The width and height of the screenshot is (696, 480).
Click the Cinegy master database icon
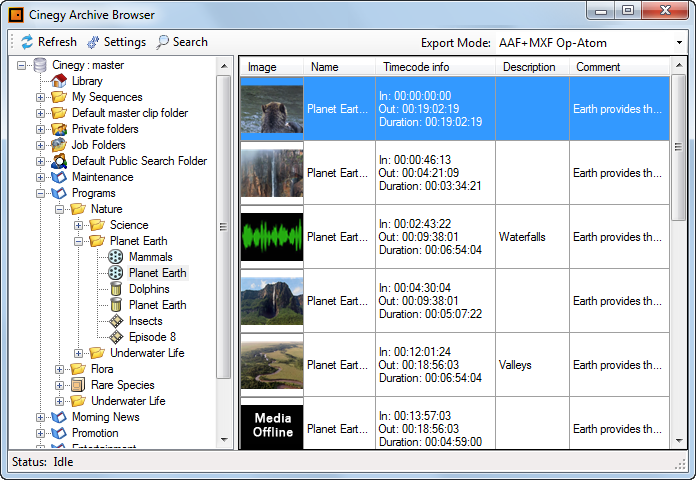[40, 65]
